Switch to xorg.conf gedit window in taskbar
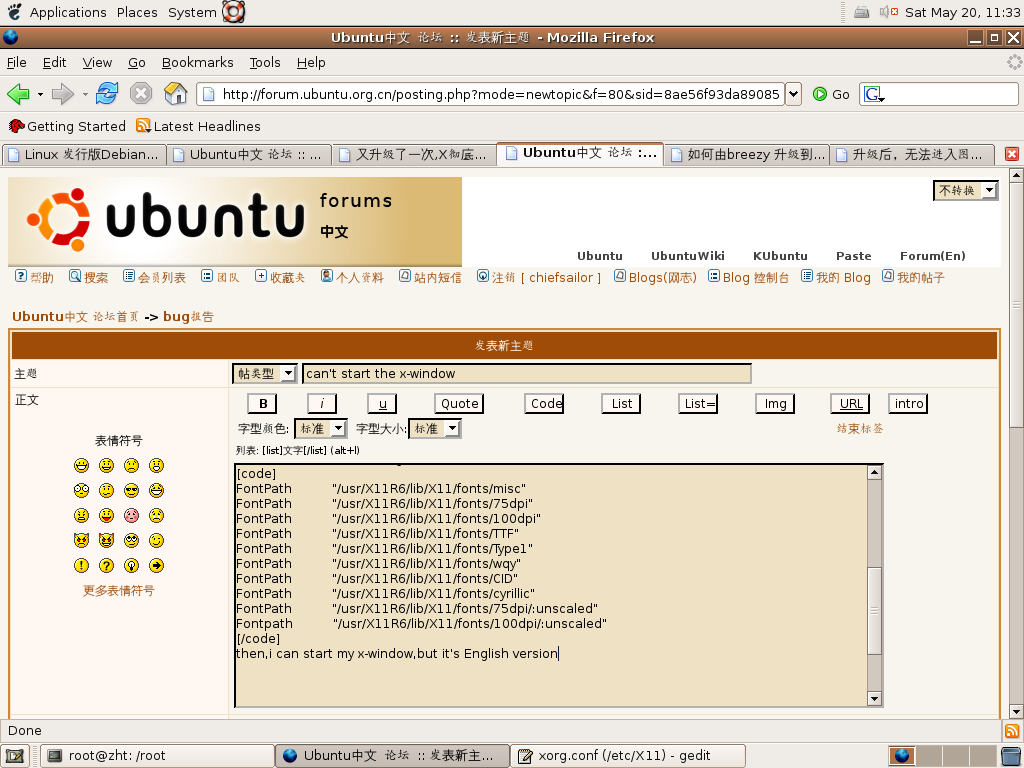The height and width of the screenshot is (768, 1024). [x=628, y=756]
